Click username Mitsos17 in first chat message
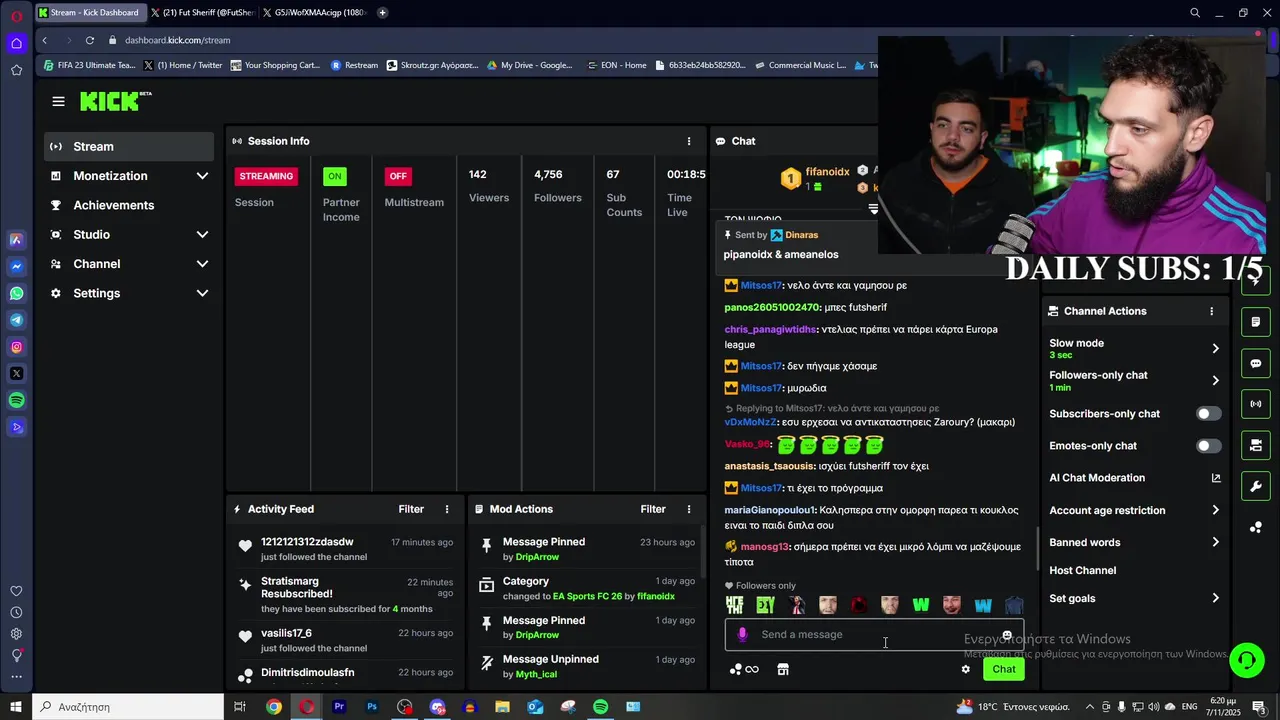The height and width of the screenshot is (720, 1280). pos(761,286)
